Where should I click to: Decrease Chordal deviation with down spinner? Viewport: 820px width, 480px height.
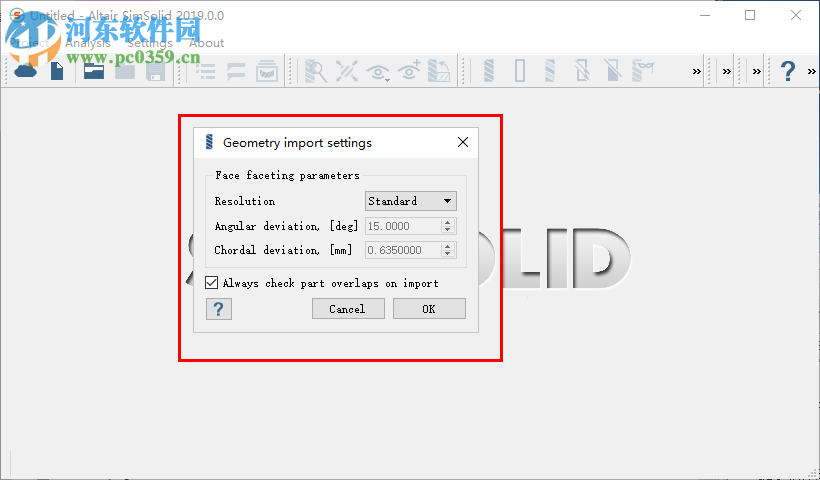click(448, 254)
